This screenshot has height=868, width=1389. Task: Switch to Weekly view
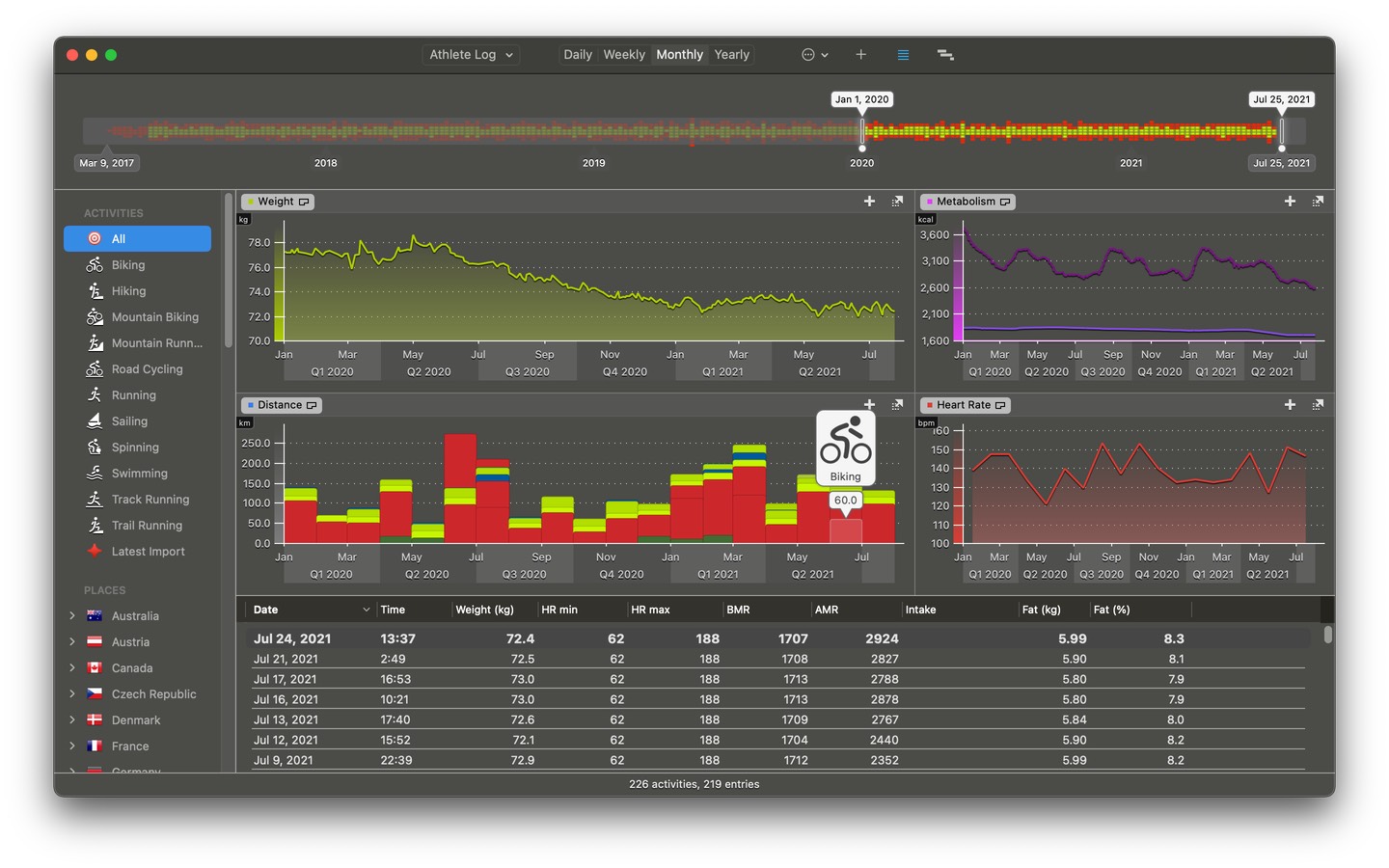624,55
